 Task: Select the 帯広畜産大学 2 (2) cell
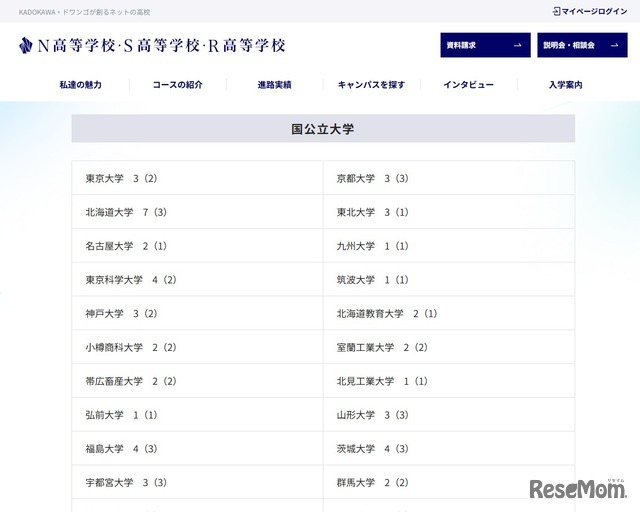point(198,381)
